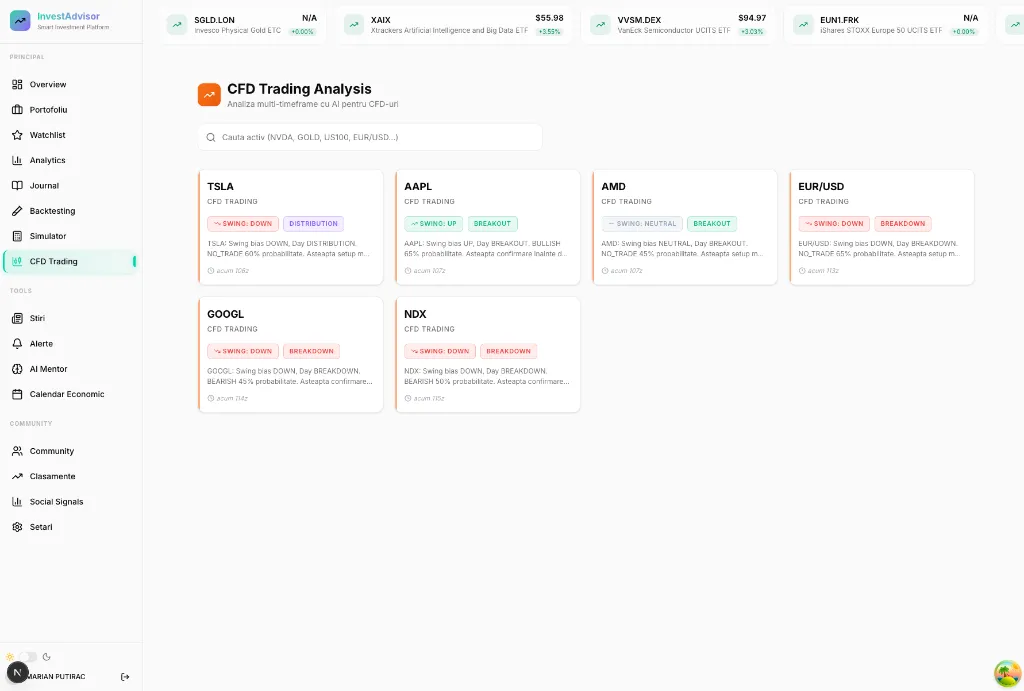1024x691 pixels.
Task: Select the Backtesting pencil icon
Action: (18, 211)
